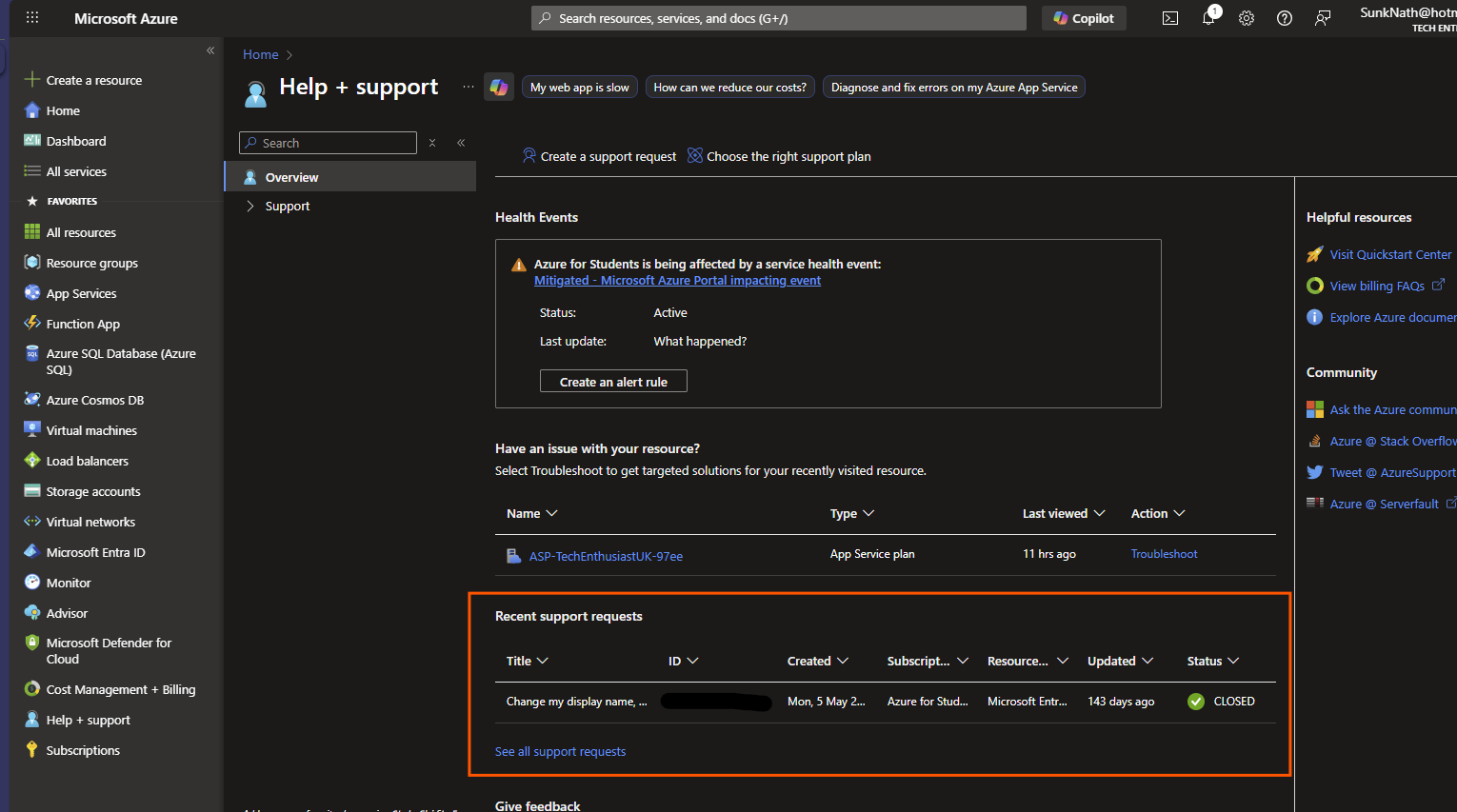This screenshot has height=812, width=1457.
Task: Click Create a support request
Action: (x=599, y=156)
